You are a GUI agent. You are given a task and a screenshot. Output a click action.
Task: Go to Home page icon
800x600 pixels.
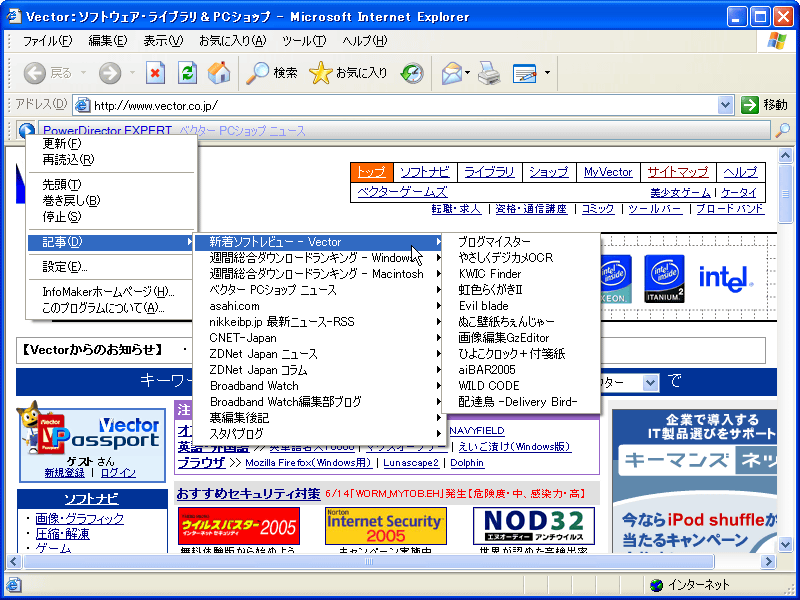tap(219, 73)
